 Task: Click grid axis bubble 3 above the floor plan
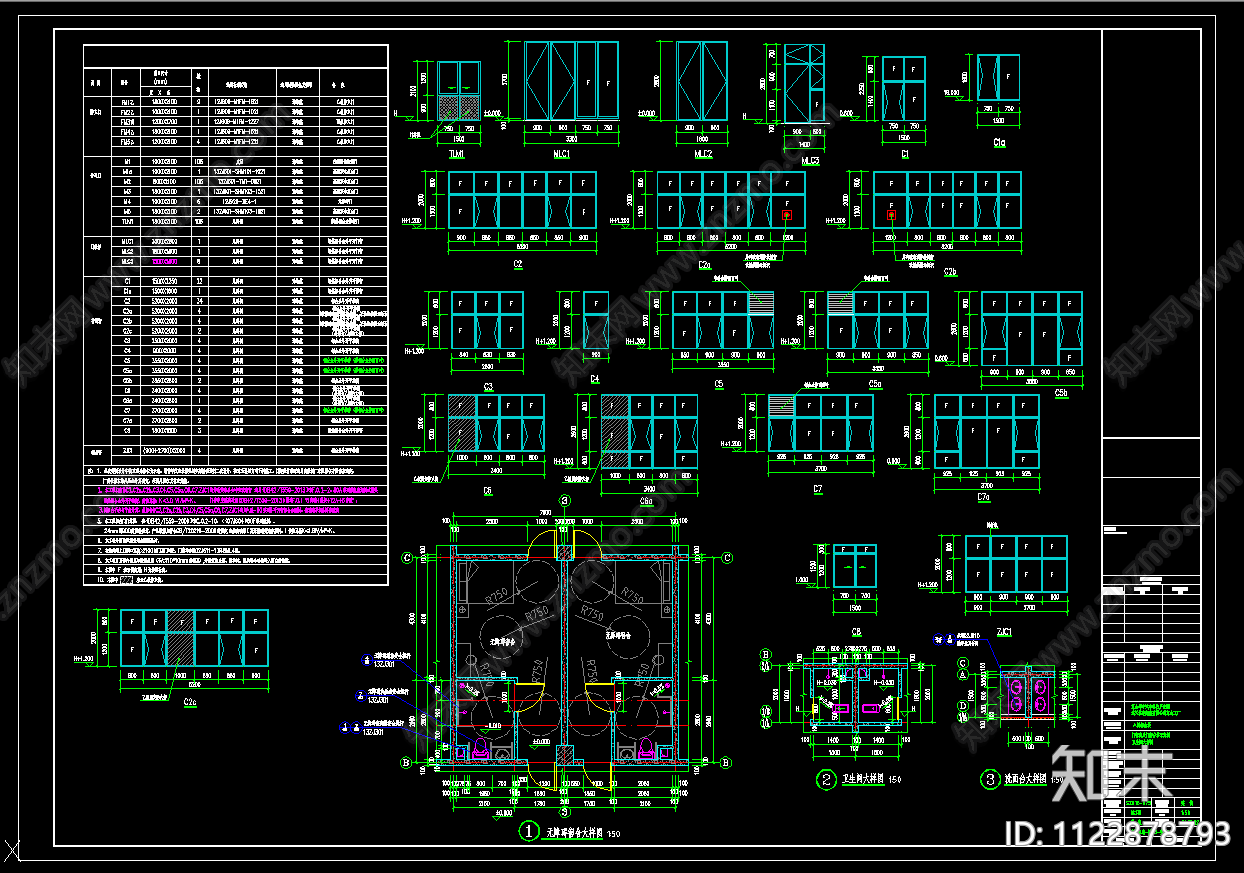pos(564,500)
